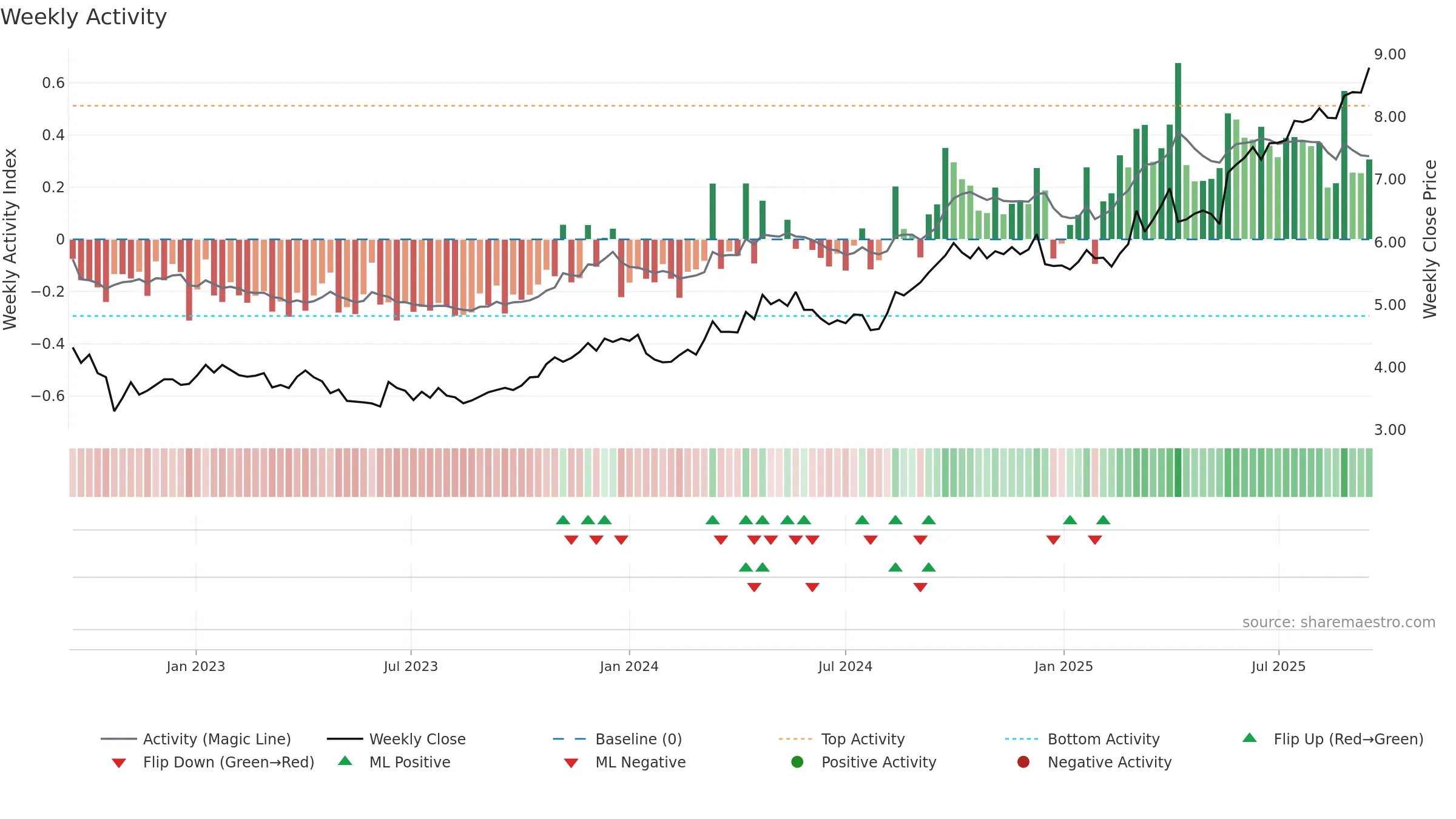Image resolution: width=1456 pixels, height=819 pixels.
Task: Click the Weekly Activity chart title
Action: pyautogui.click(x=84, y=17)
